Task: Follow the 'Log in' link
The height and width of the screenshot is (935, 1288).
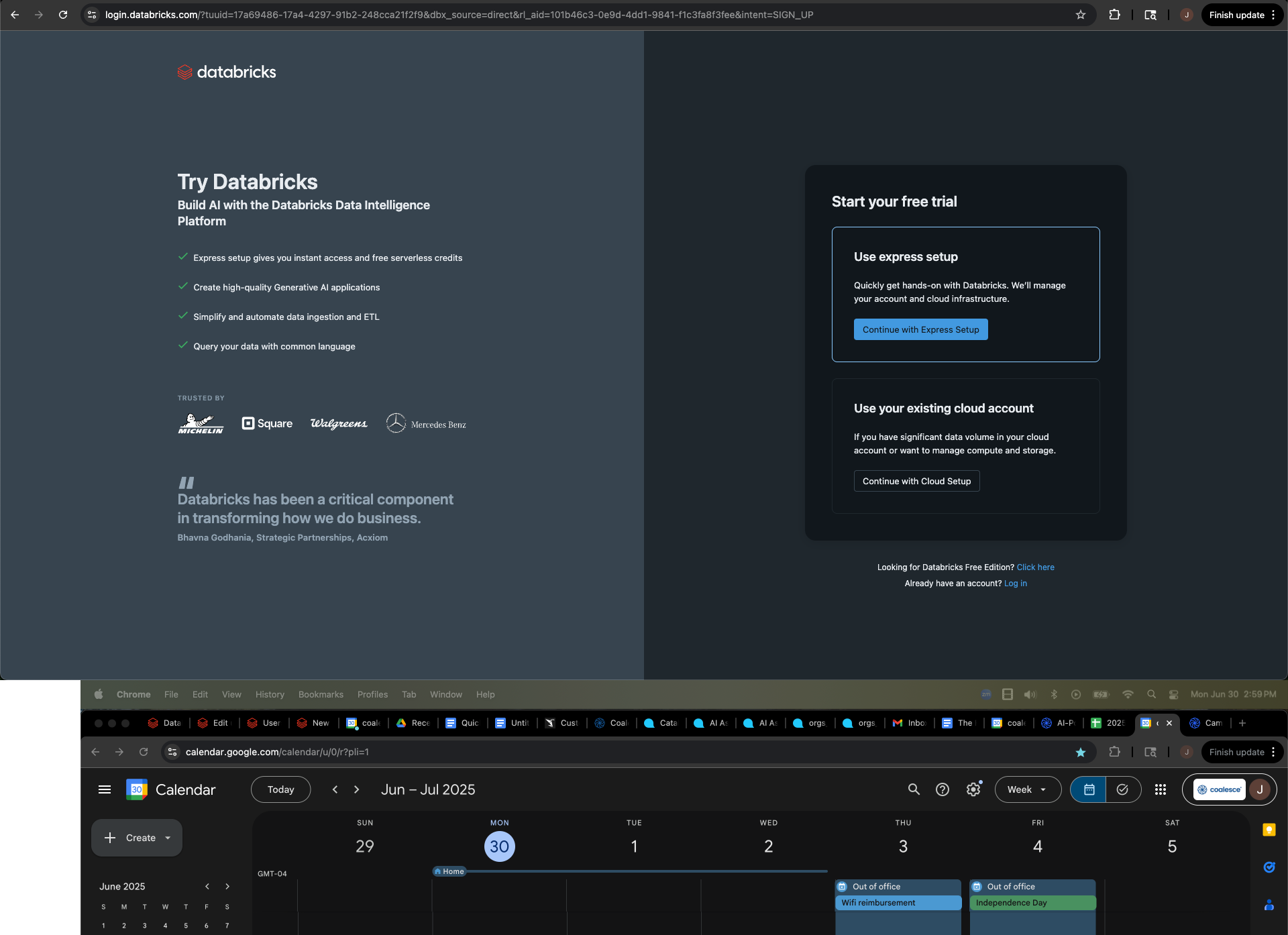Action: (x=1015, y=584)
